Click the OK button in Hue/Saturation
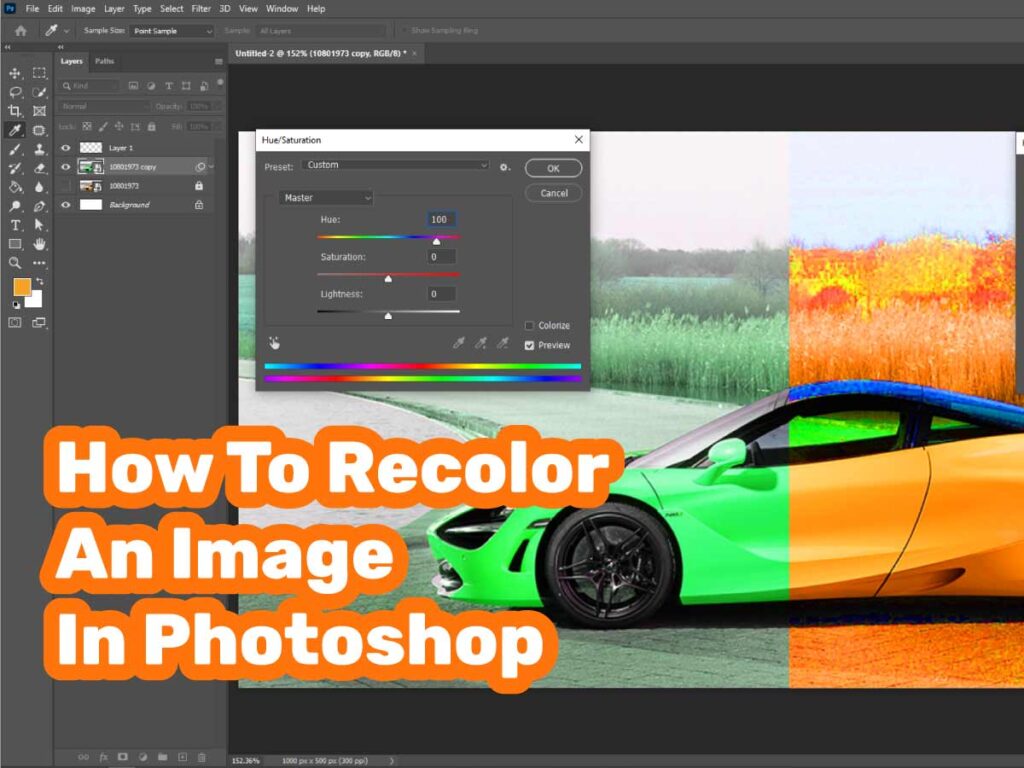This screenshot has height=768, width=1024. coord(553,168)
